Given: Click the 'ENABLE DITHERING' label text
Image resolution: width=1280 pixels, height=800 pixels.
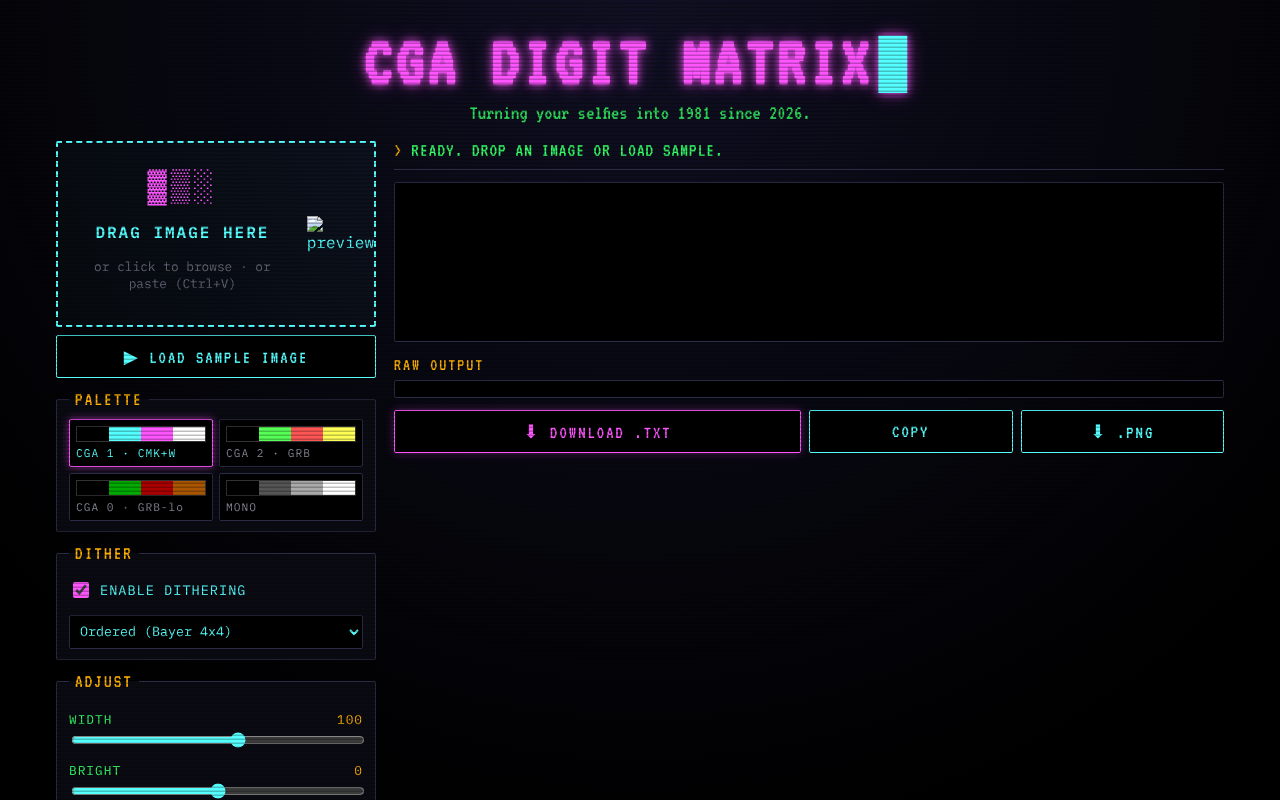Looking at the screenshot, I should tap(173, 591).
